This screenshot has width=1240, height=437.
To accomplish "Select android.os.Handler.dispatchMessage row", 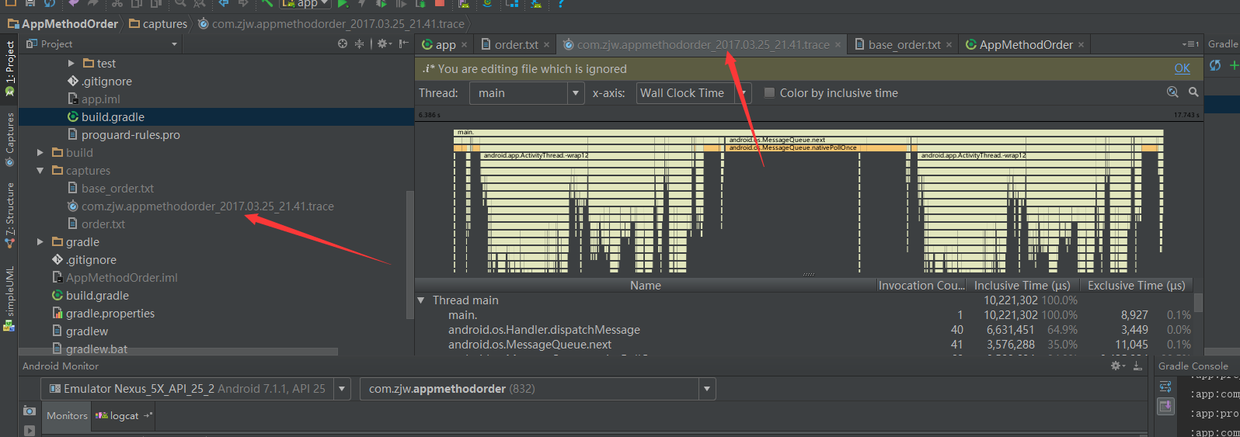I will click(x=804, y=329).
